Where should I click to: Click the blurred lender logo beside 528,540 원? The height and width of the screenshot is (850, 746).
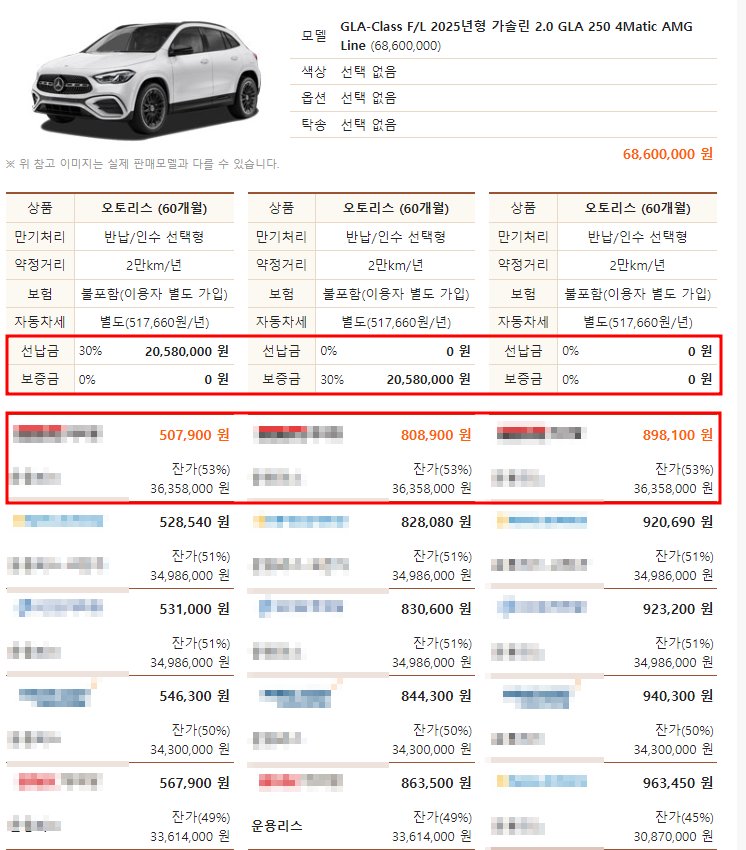point(58,521)
